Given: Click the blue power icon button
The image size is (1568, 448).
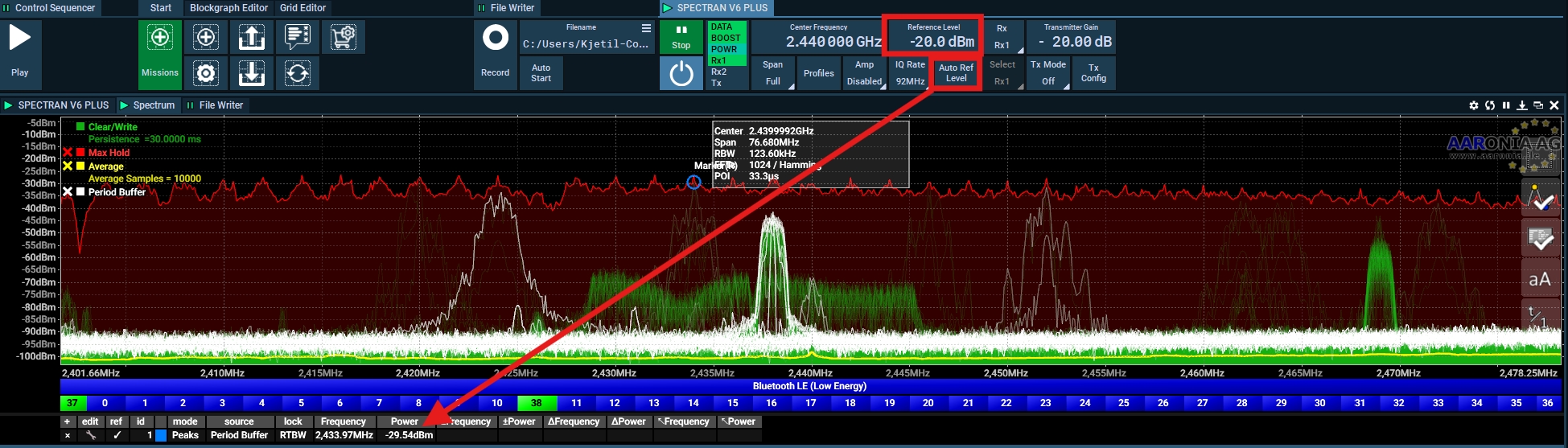Looking at the screenshot, I should 681,74.
